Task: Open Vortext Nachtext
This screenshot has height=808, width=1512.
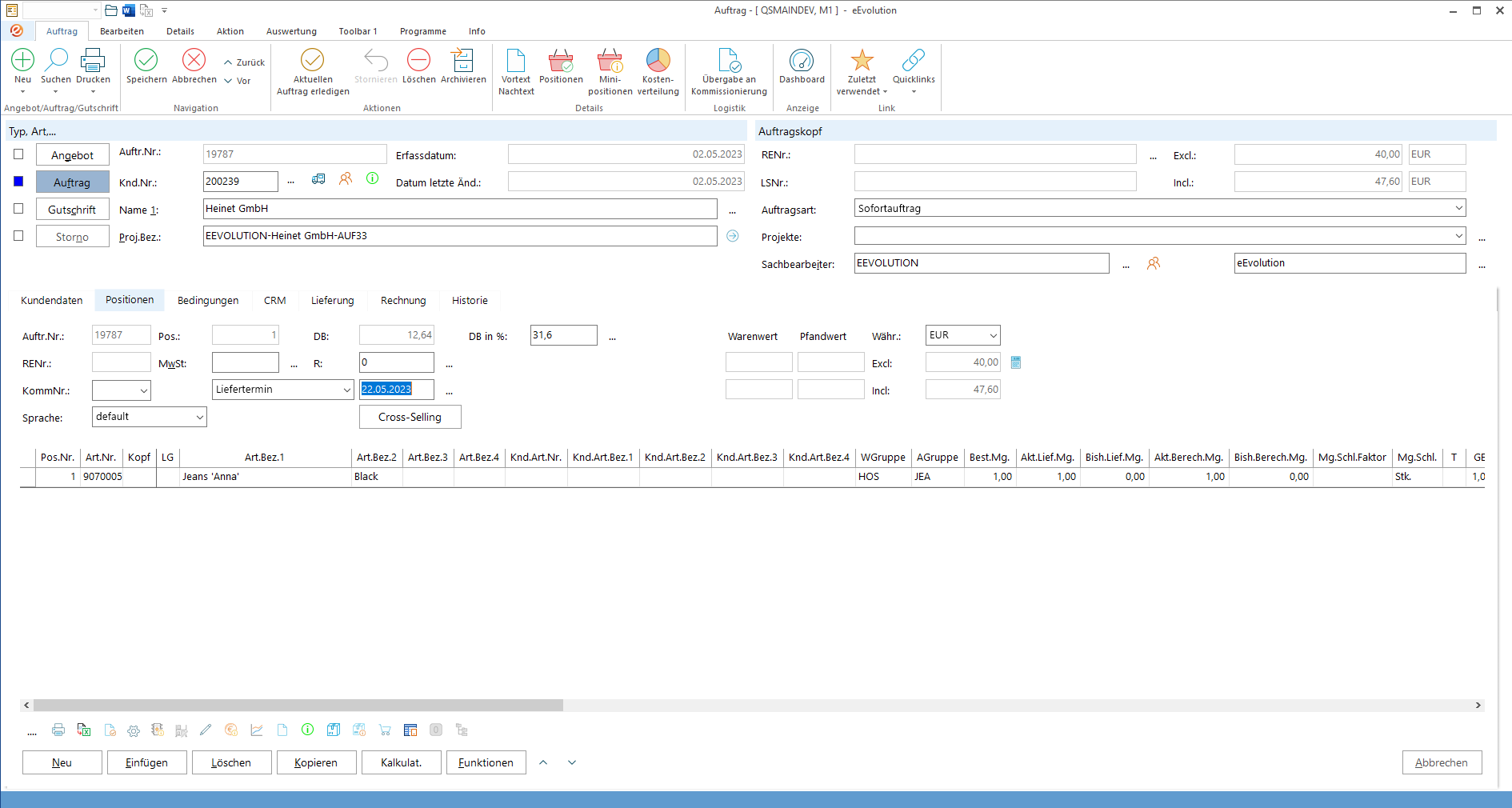Action: 516,73
